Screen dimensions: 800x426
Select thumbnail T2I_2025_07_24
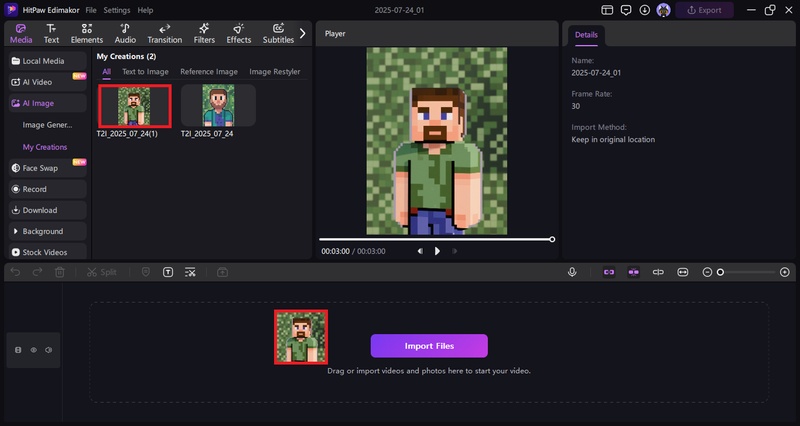pos(218,106)
